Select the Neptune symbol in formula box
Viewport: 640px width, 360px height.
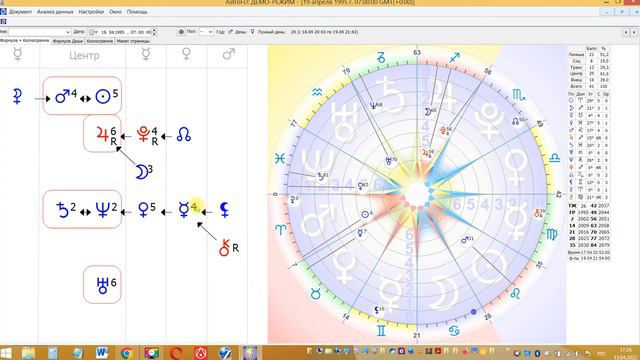[x=102, y=210]
